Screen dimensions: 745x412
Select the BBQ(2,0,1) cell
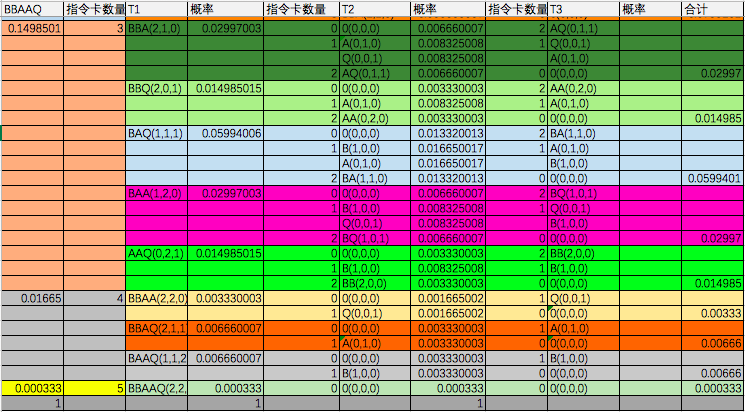[155, 88]
